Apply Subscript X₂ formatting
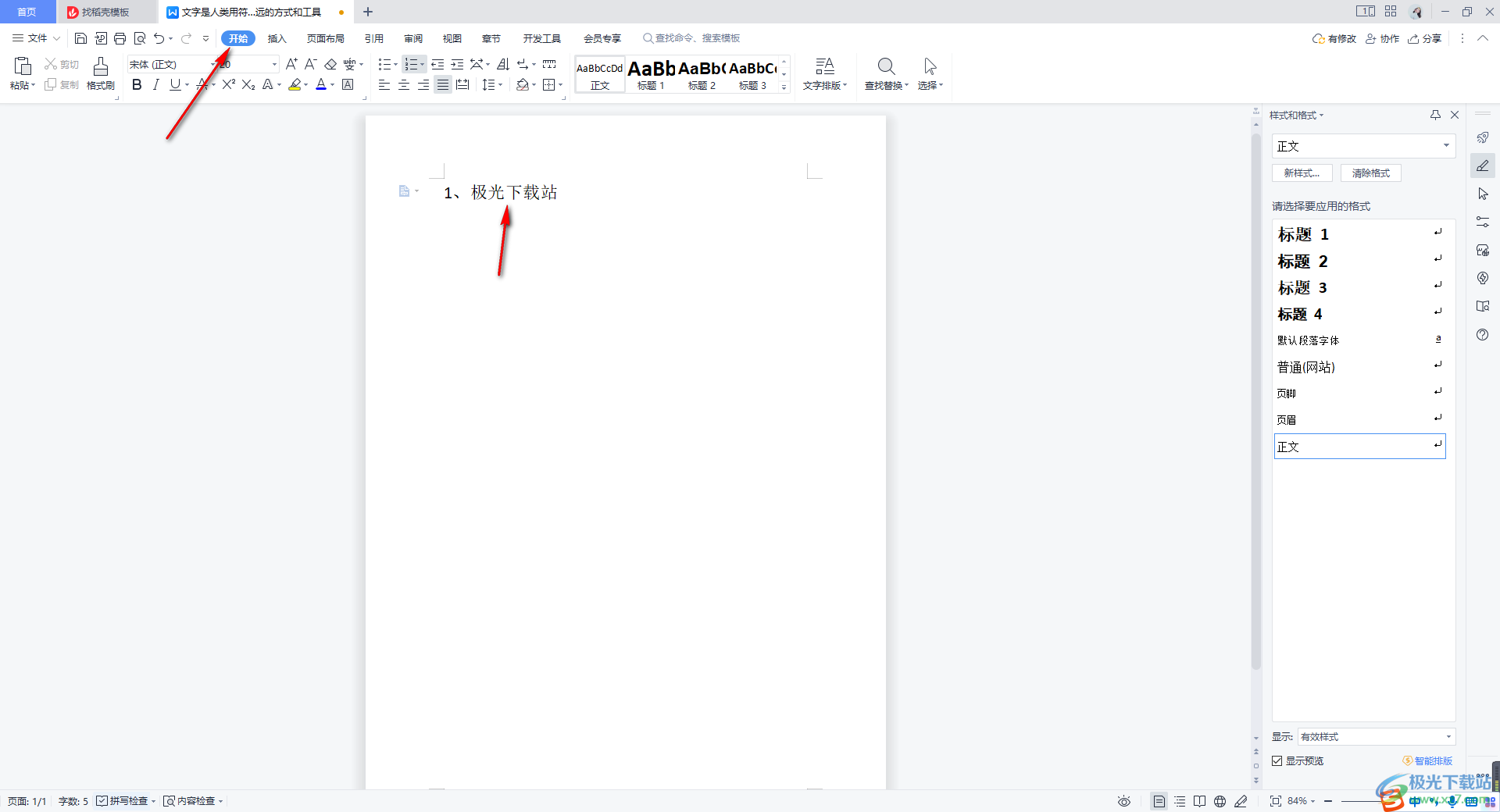The height and width of the screenshot is (812, 1500). tap(248, 84)
